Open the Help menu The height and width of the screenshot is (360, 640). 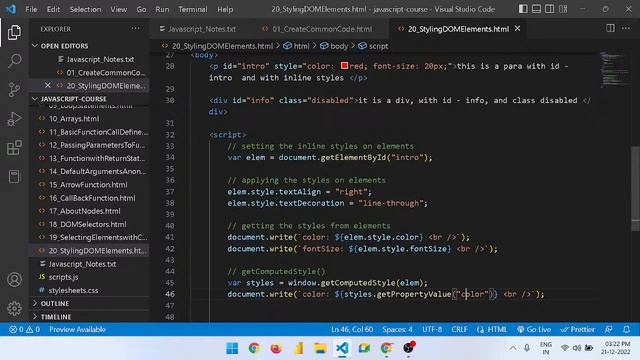225,9
